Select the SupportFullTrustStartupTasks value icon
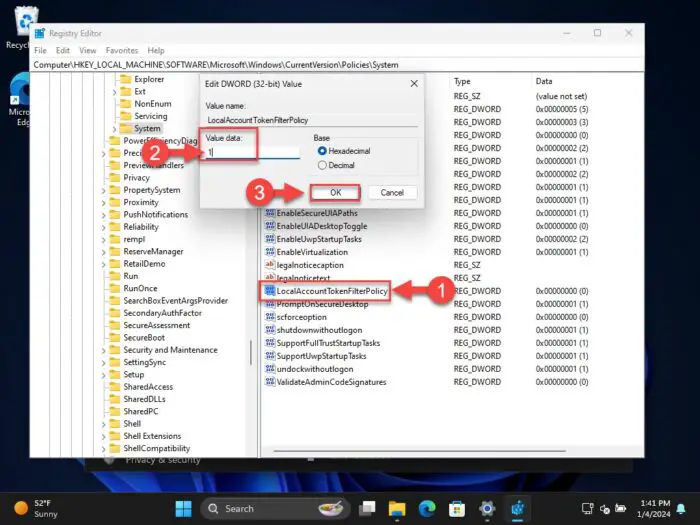Screen dimensions: 700x525 coord(270,343)
